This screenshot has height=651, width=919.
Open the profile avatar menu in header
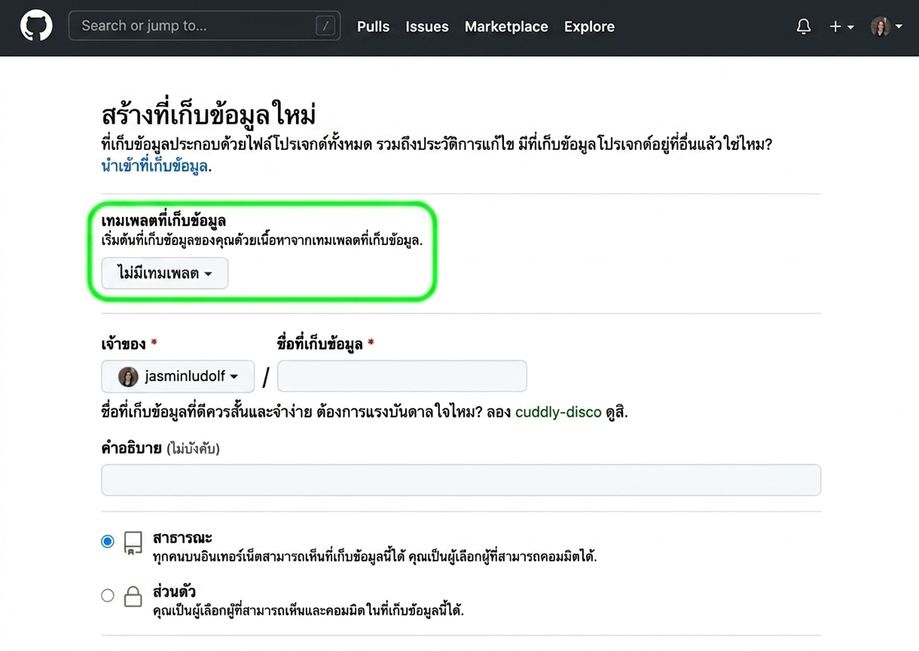click(x=886, y=26)
